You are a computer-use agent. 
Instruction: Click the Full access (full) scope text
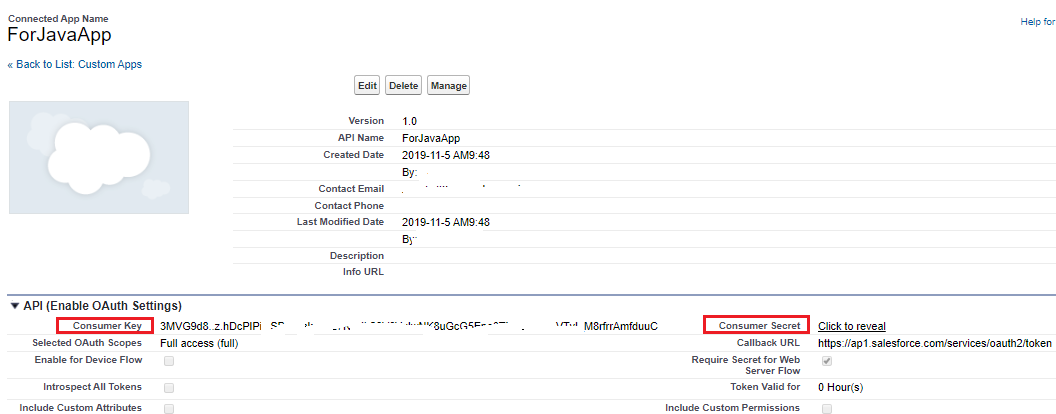point(199,343)
